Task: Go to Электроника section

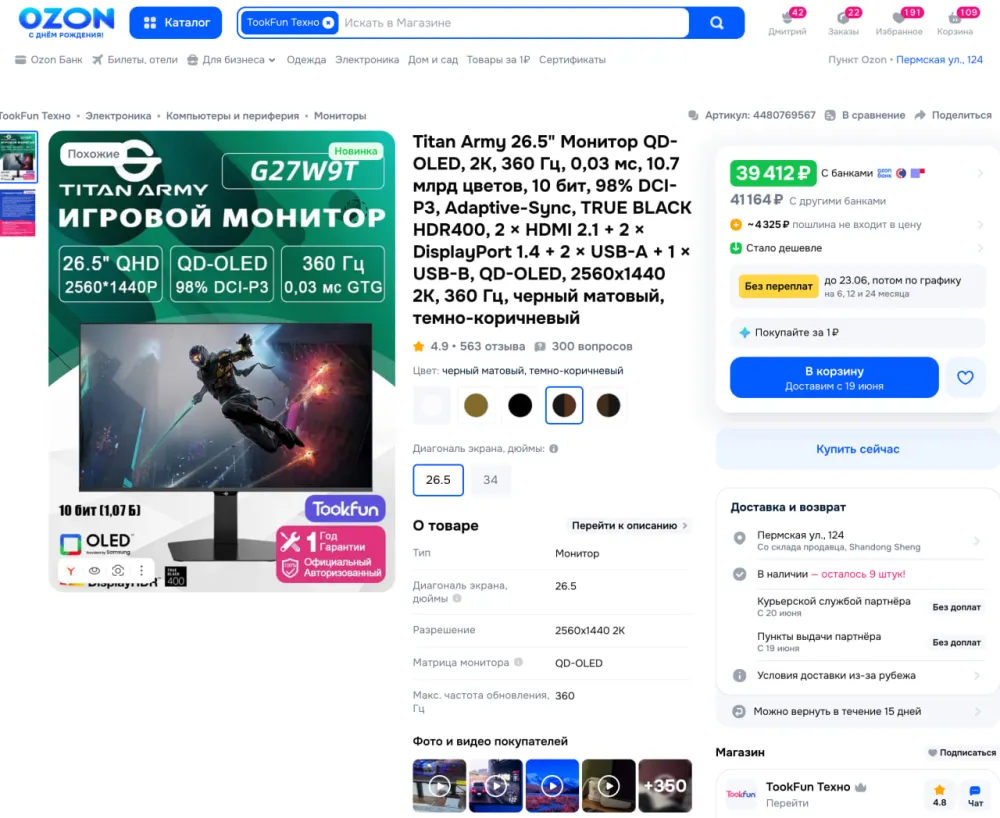Action: [x=367, y=59]
